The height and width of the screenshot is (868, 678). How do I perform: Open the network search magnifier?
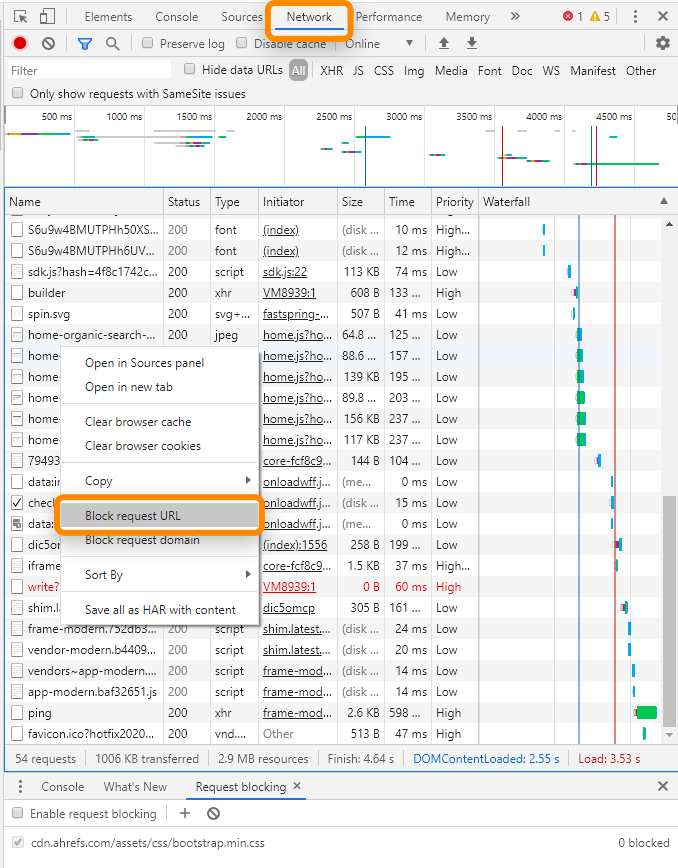click(x=113, y=44)
